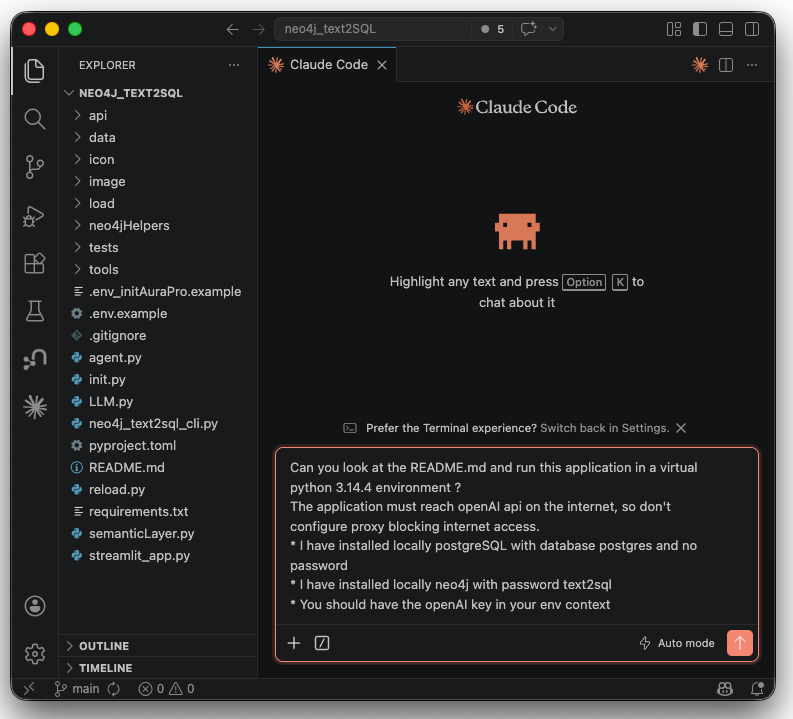Image resolution: width=793 pixels, height=719 pixels.
Task: Open reload.py file
Action: (158, 489)
